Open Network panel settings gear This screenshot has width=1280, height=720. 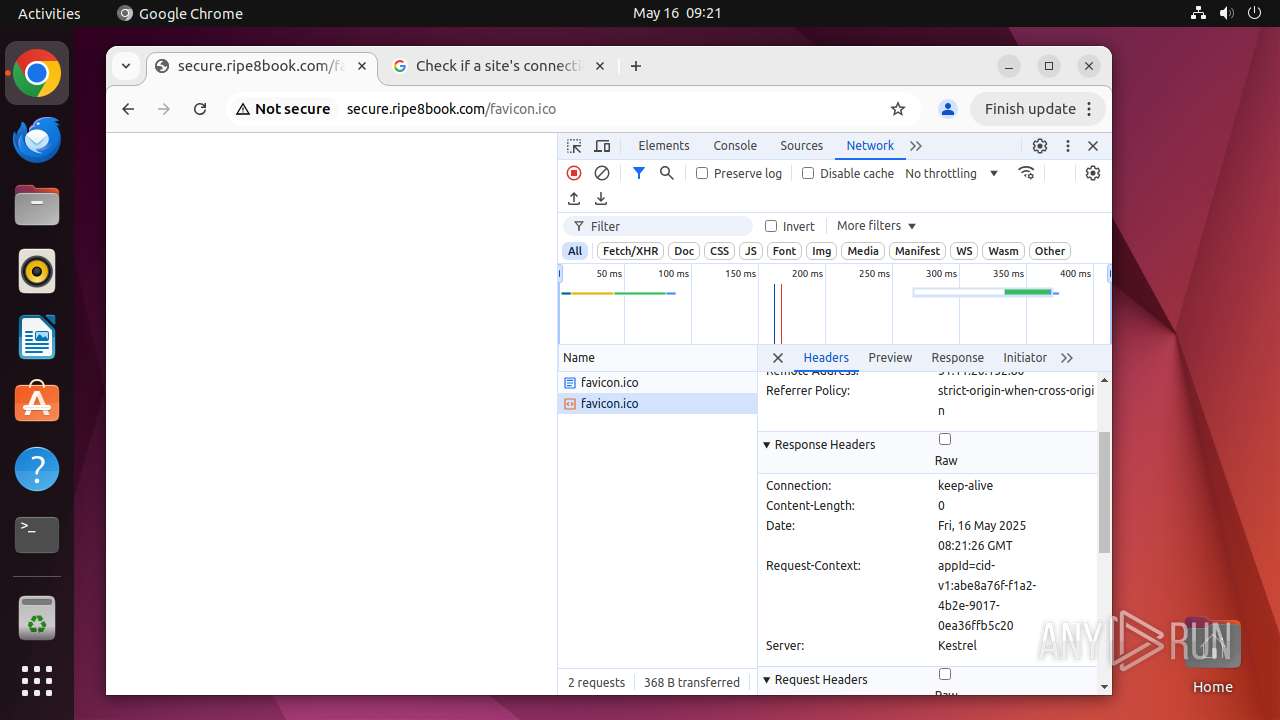[x=1093, y=173]
